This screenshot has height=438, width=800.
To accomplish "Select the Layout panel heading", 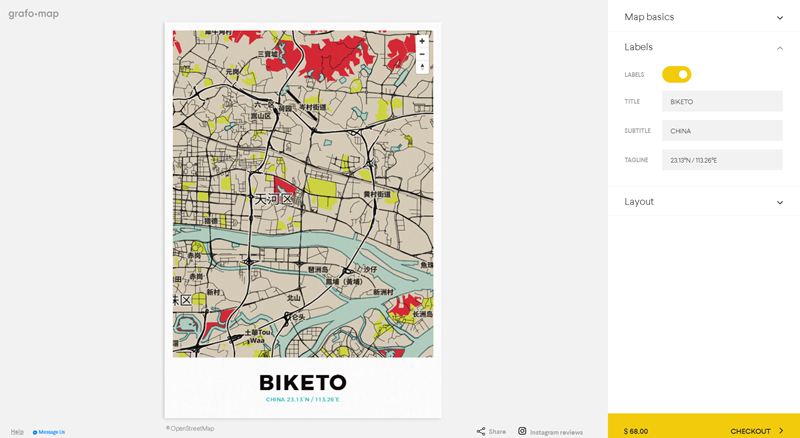I will 639,202.
